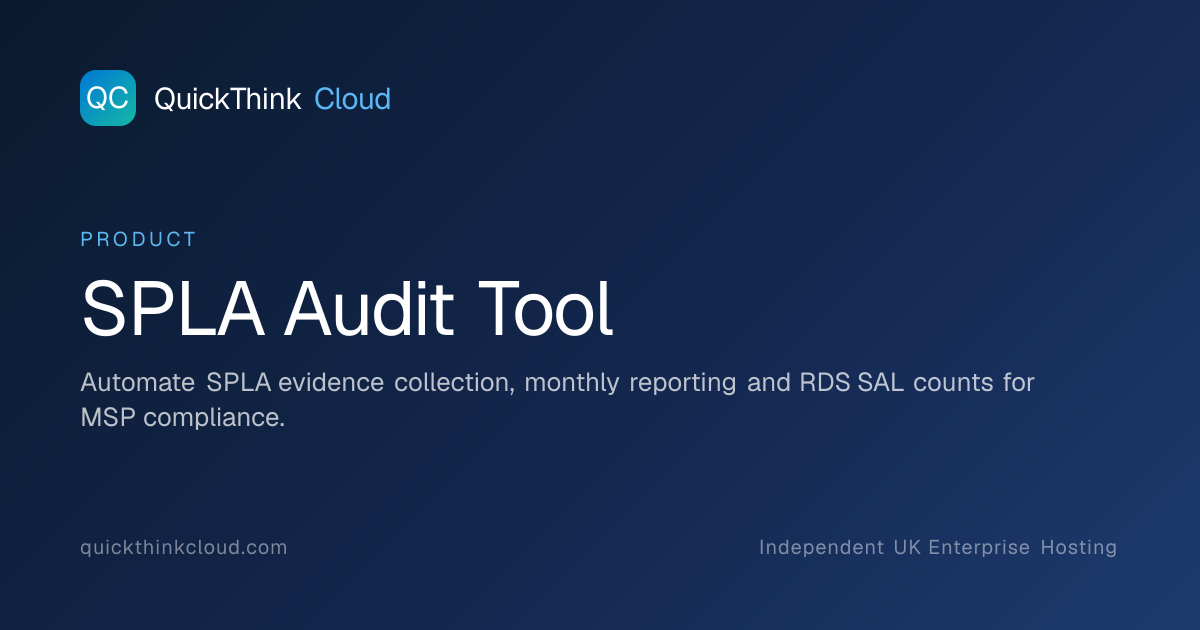This screenshot has width=1200, height=630.
Task: Select the PRODUCT label text
Action: (138, 240)
